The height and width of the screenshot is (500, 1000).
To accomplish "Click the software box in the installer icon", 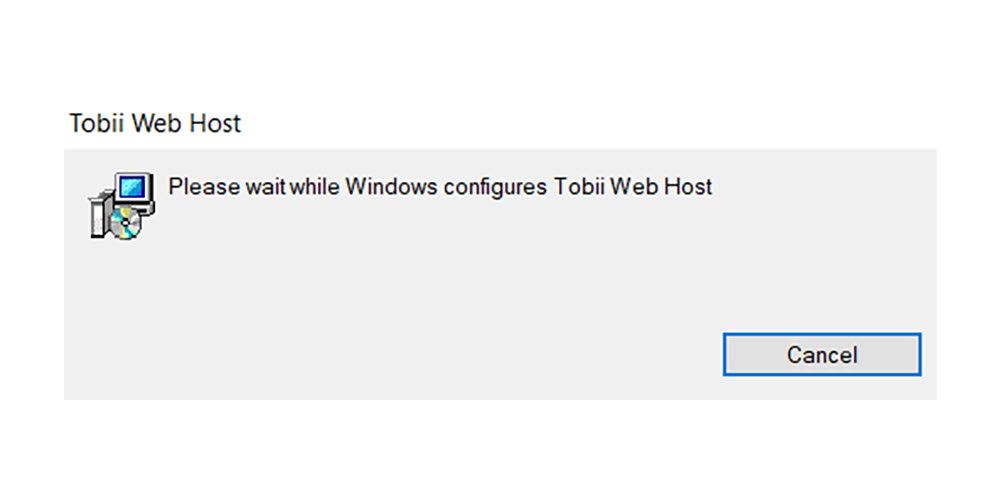I will [98, 216].
